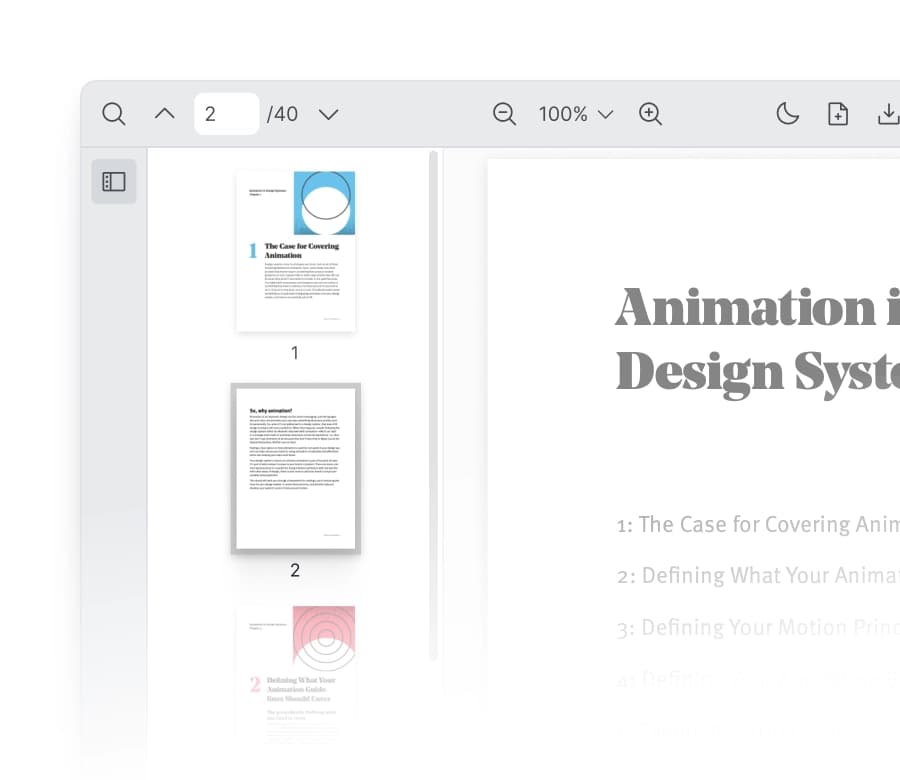
Task: Zoom out with the minus magnifier
Action: (x=505, y=114)
